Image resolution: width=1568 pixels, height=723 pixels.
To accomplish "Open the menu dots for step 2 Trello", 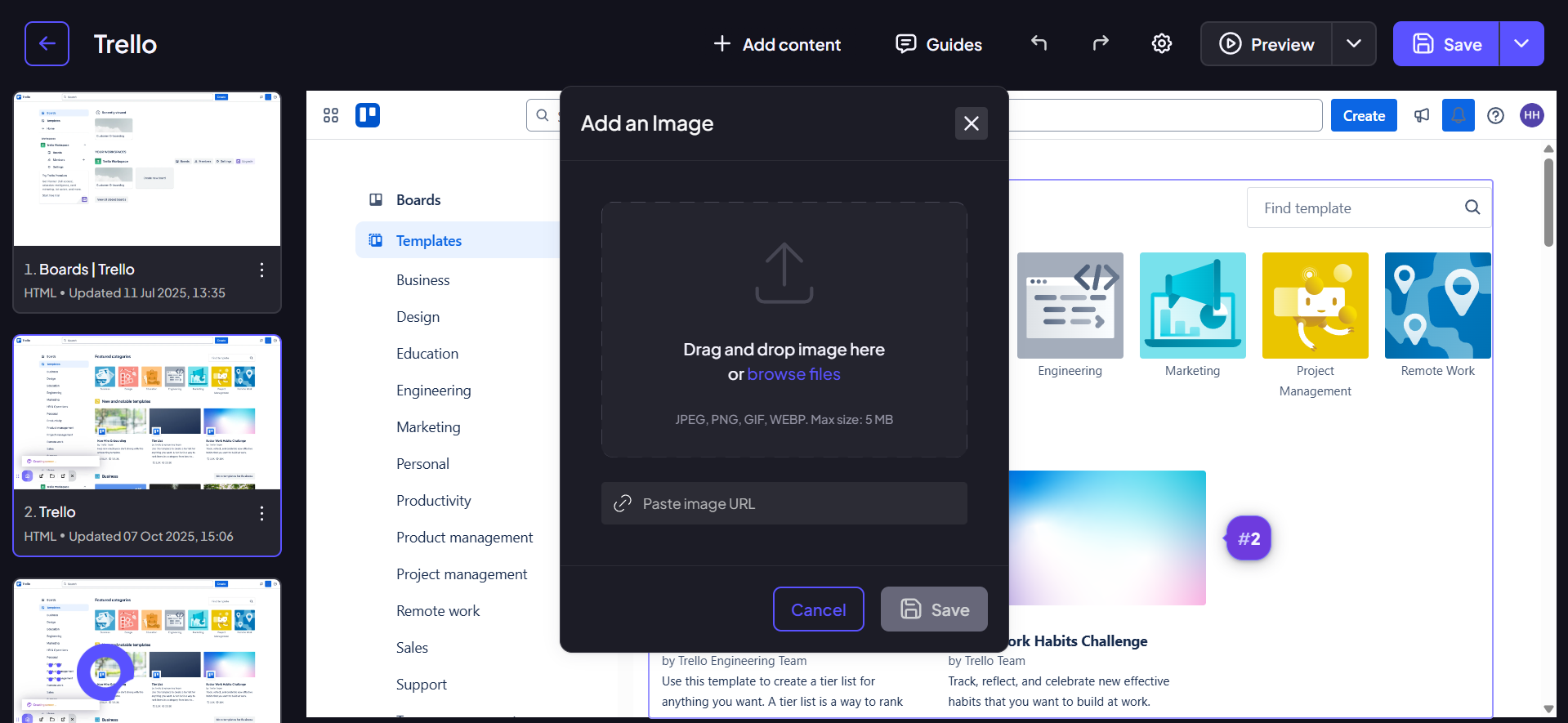I will (x=261, y=513).
